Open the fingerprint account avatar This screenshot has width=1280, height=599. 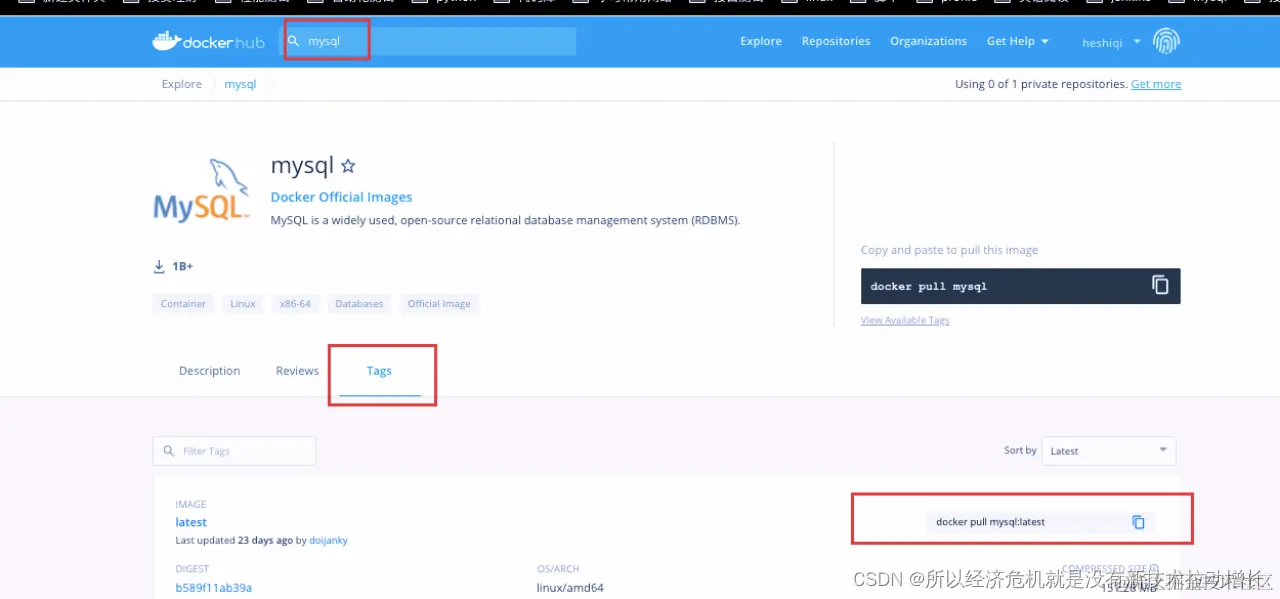click(1166, 41)
